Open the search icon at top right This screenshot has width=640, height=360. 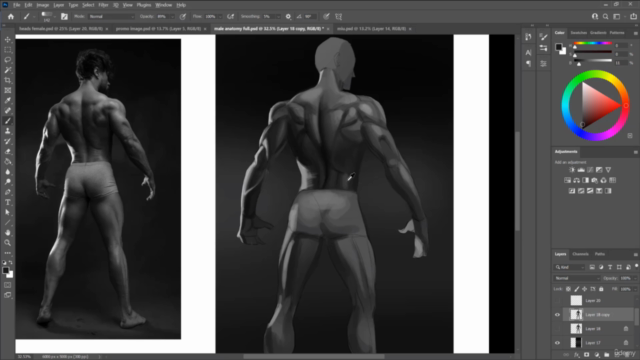click(606, 17)
